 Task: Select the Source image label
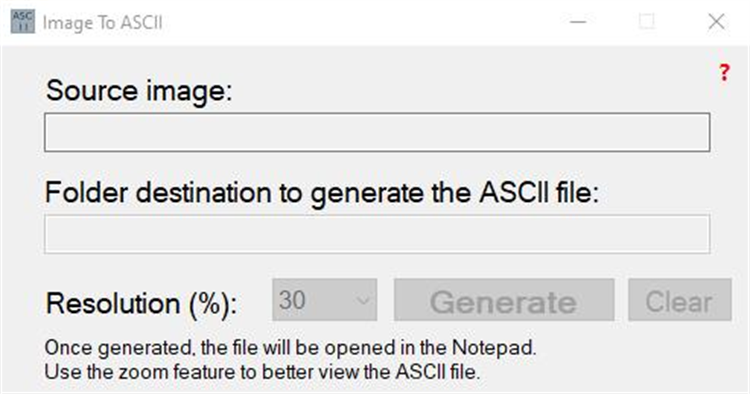pos(139,91)
